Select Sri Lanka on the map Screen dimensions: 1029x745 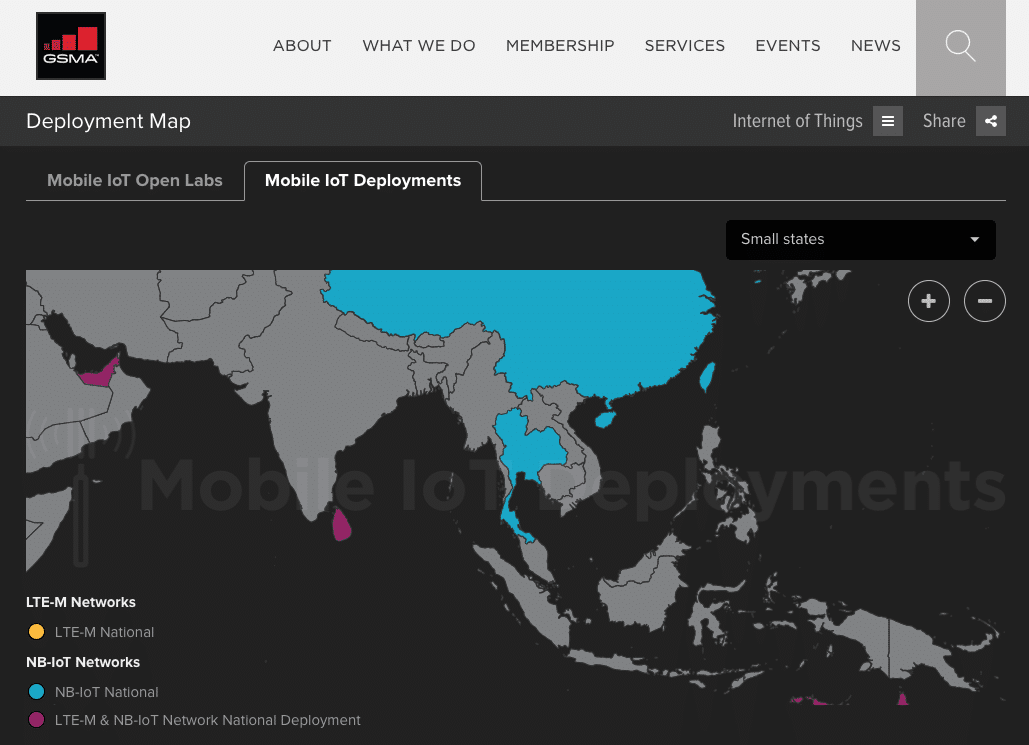click(341, 525)
